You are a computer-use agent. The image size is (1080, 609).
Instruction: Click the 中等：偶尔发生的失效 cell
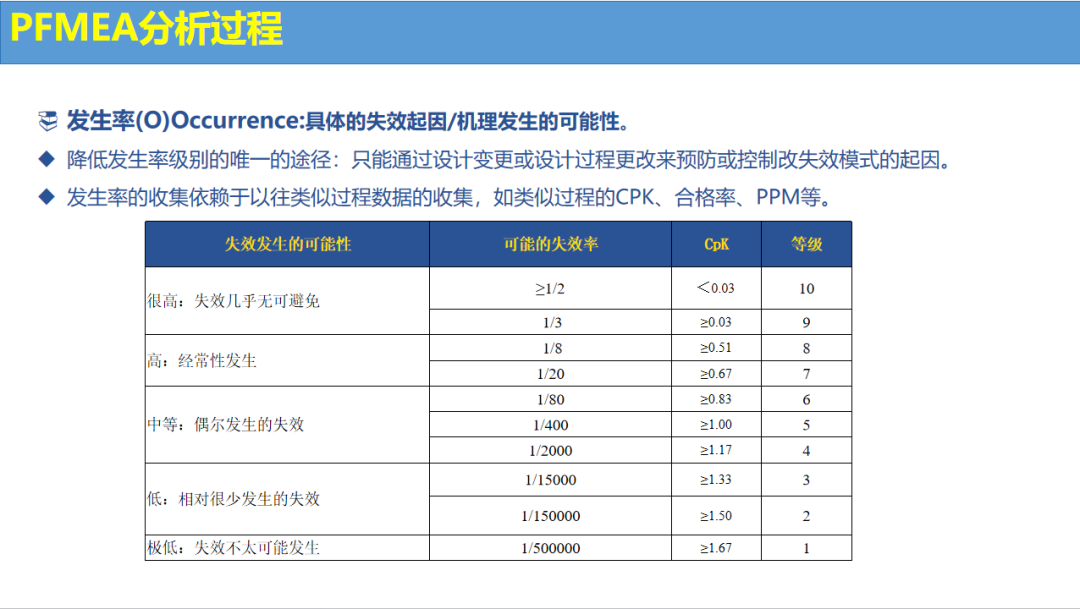(x=226, y=424)
